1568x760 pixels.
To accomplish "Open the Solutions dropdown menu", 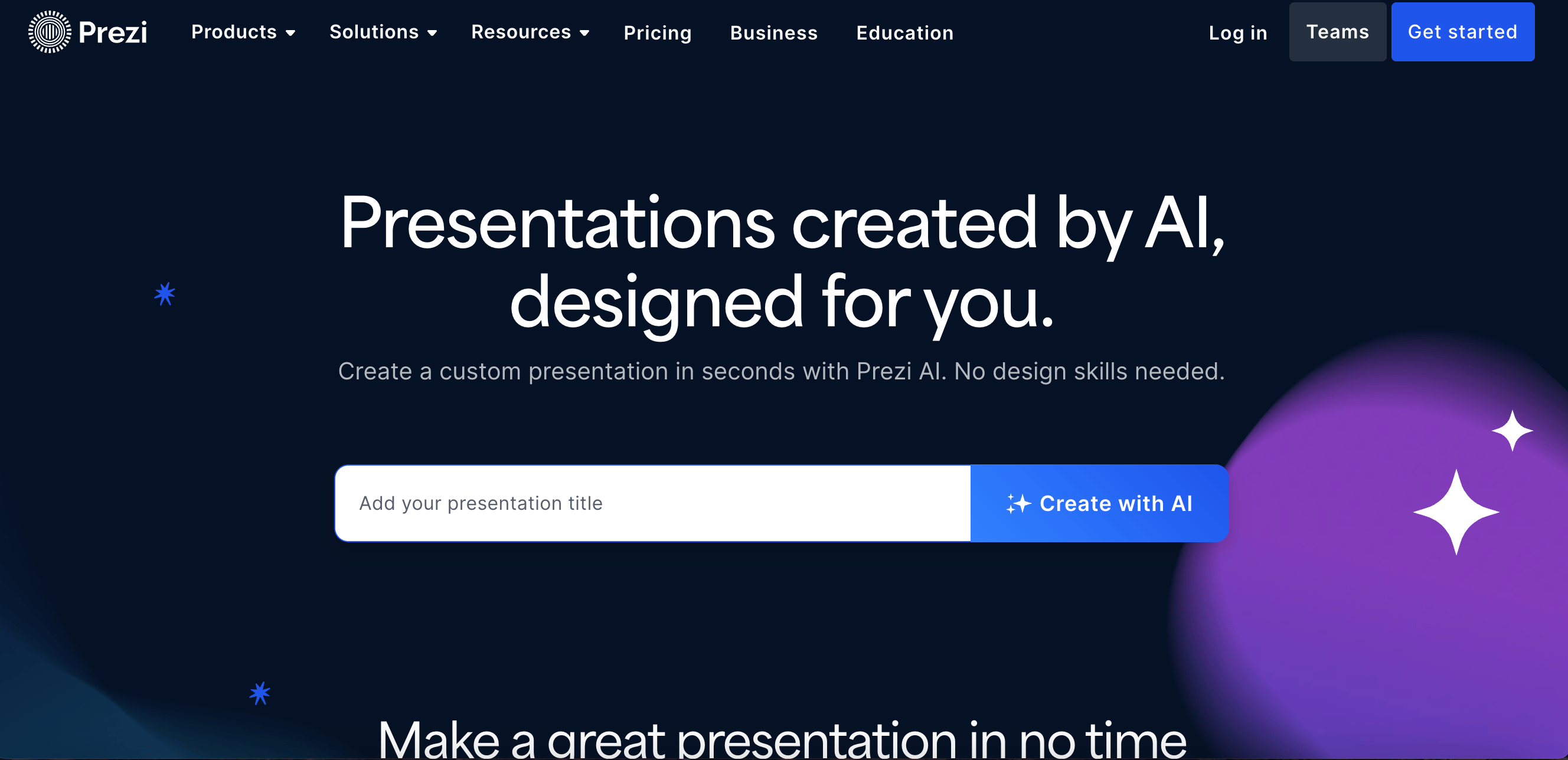I will point(383,32).
